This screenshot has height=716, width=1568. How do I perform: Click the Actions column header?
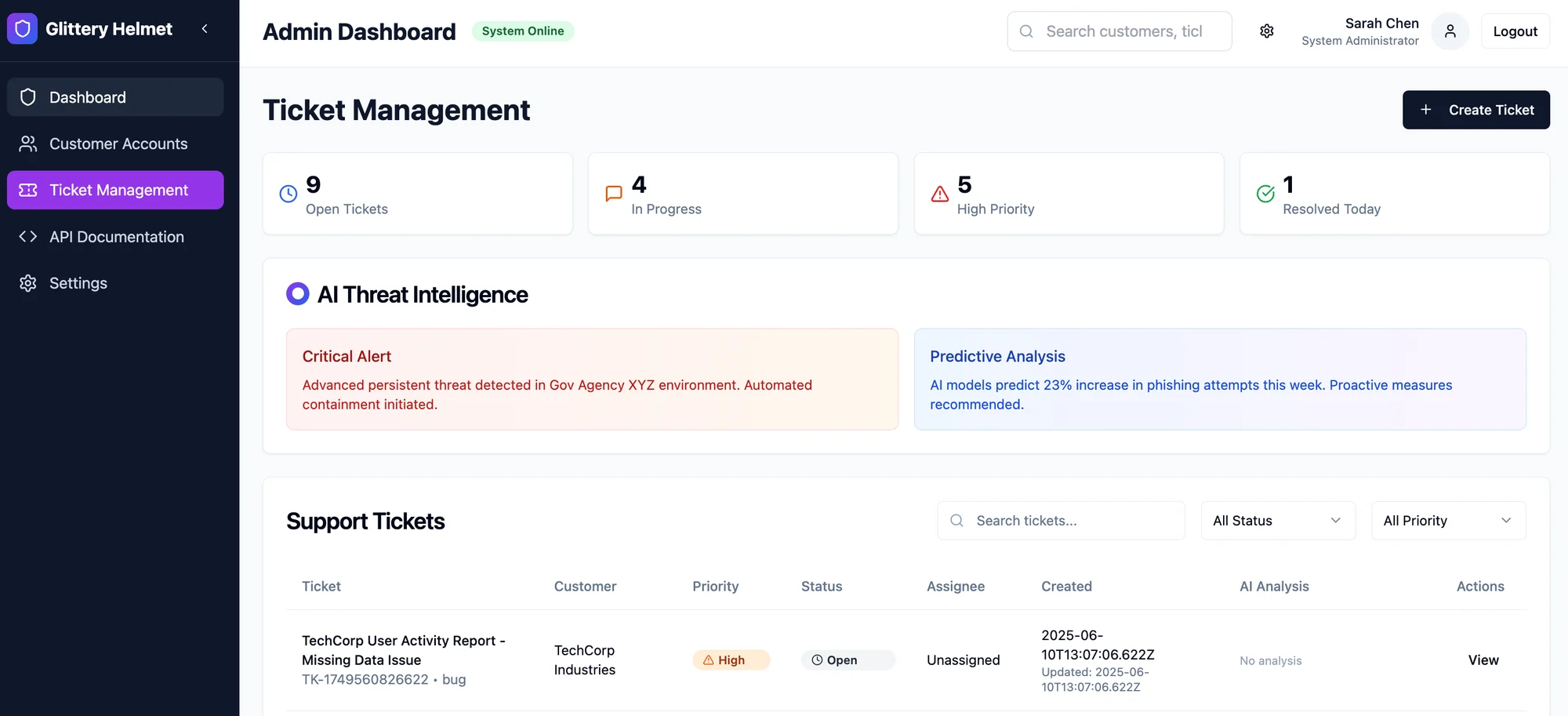pos(1480,587)
